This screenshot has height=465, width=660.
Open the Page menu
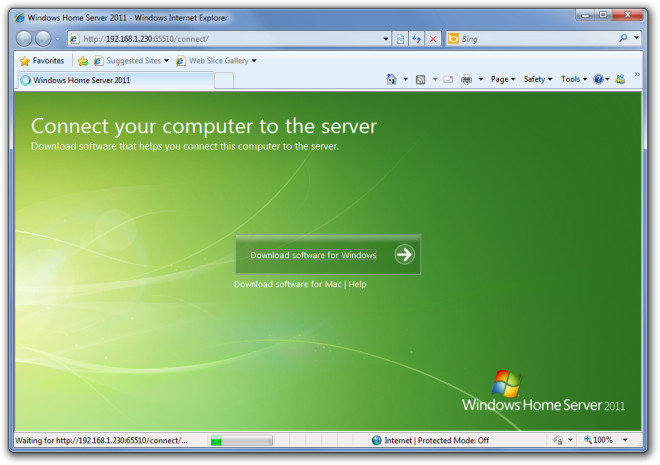[503, 79]
